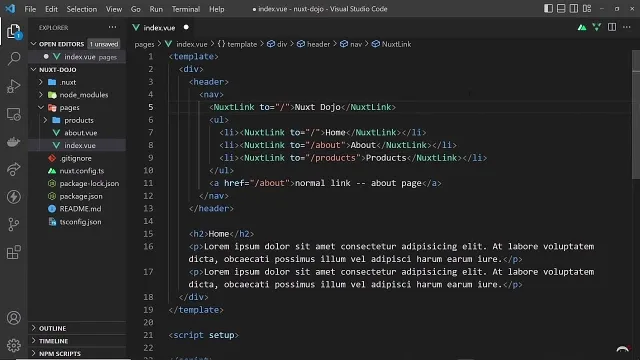Open tsconfig.json file
The height and width of the screenshot is (360, 640).
pyautogui.click(x=80, y=222)
